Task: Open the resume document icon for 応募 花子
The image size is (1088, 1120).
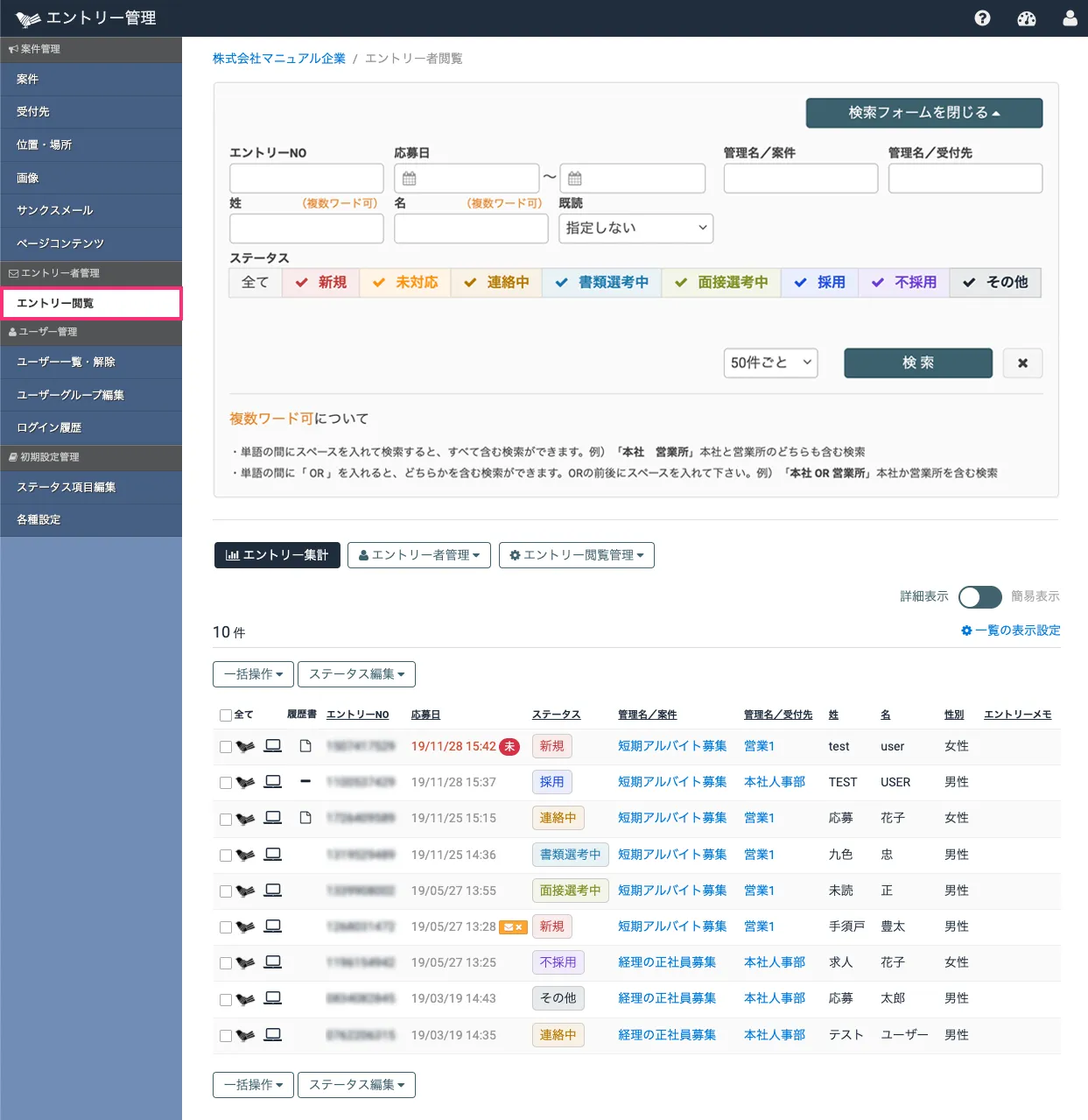Action: (x=305, y=818)
